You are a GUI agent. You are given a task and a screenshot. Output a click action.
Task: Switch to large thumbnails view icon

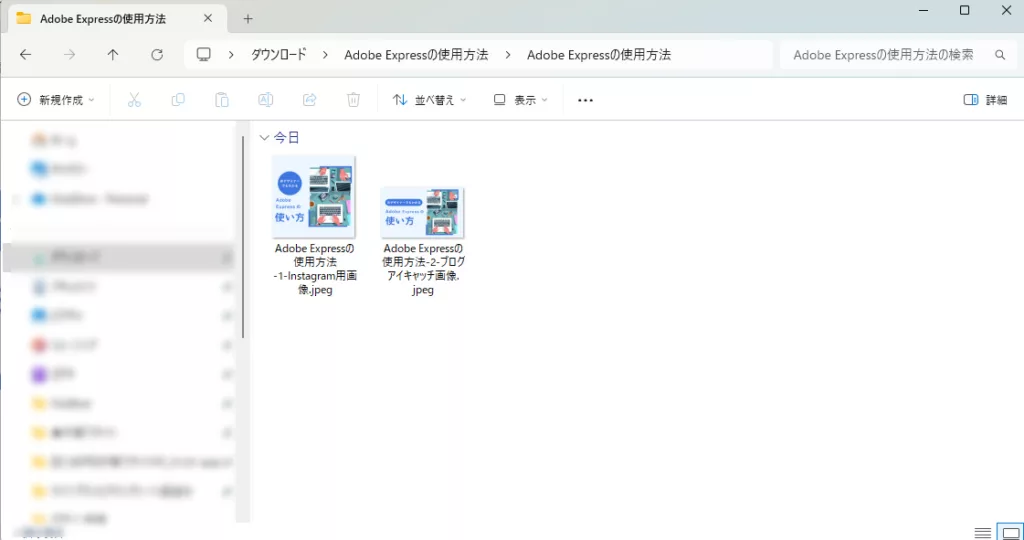click(x=1009, y=532)
